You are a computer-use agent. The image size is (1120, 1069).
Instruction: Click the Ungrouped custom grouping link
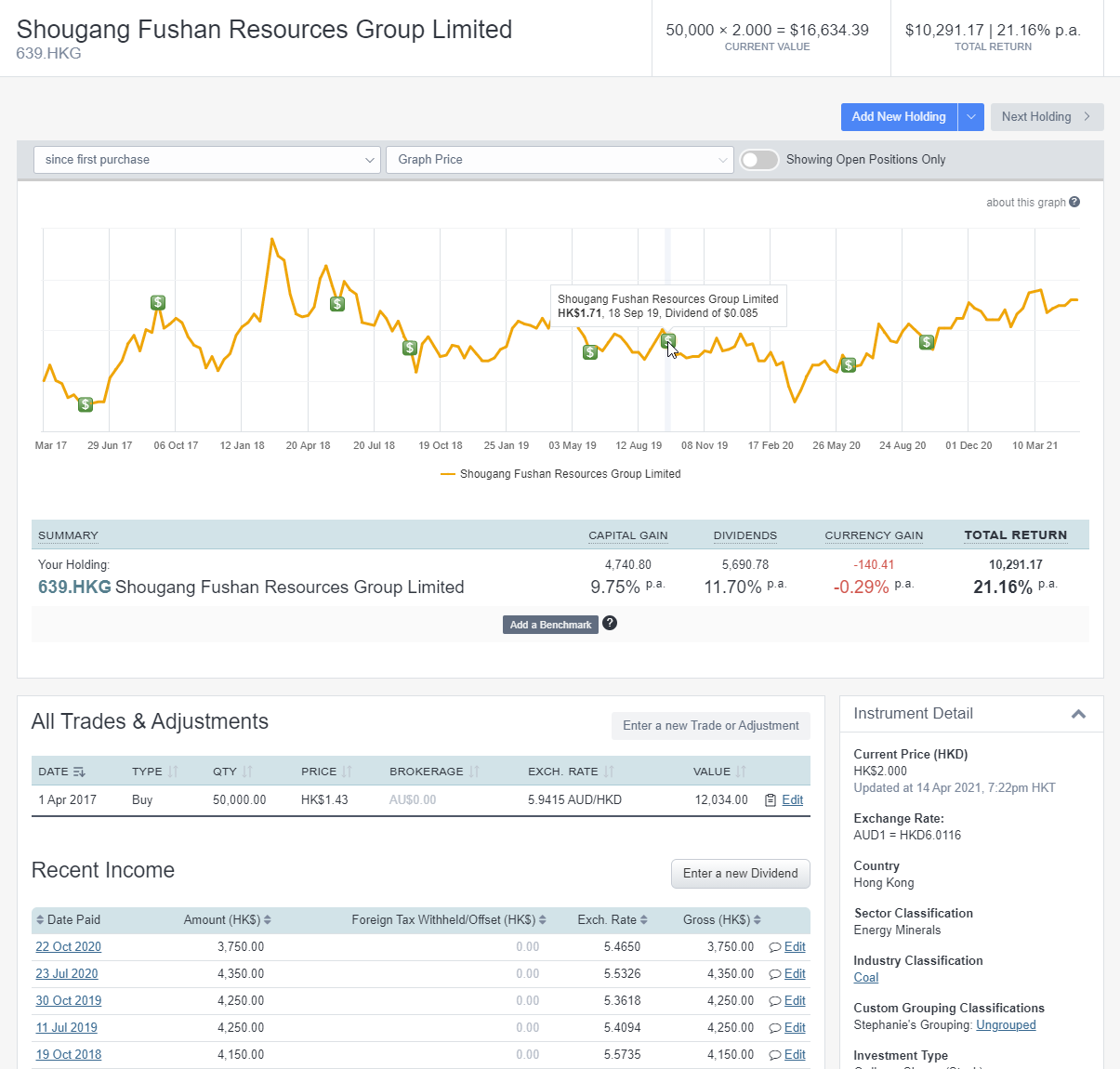click(x=1006, y=1024)
